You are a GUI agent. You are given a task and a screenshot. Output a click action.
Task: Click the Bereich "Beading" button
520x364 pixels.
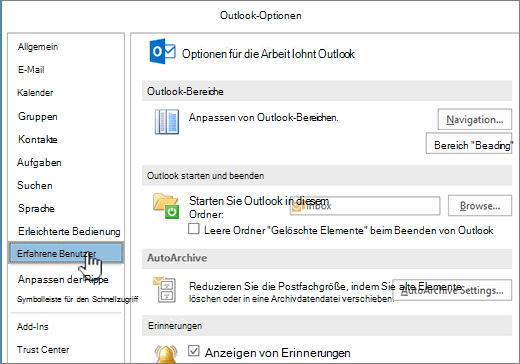click(469, 144)
